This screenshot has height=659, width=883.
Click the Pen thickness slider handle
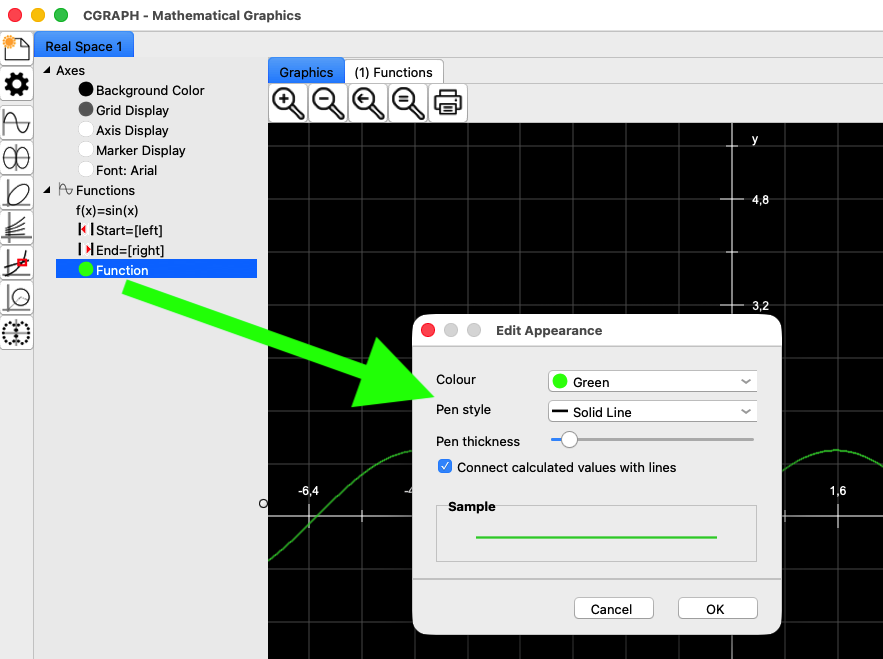[569, 439]
